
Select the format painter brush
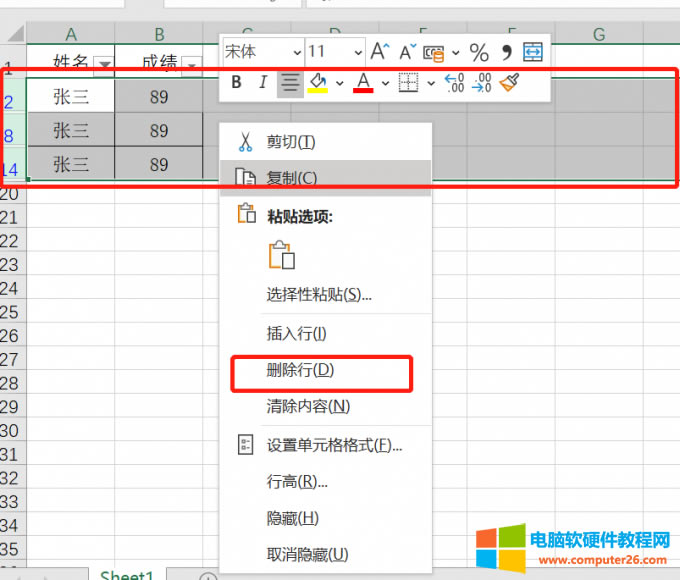tap(509, 83)
